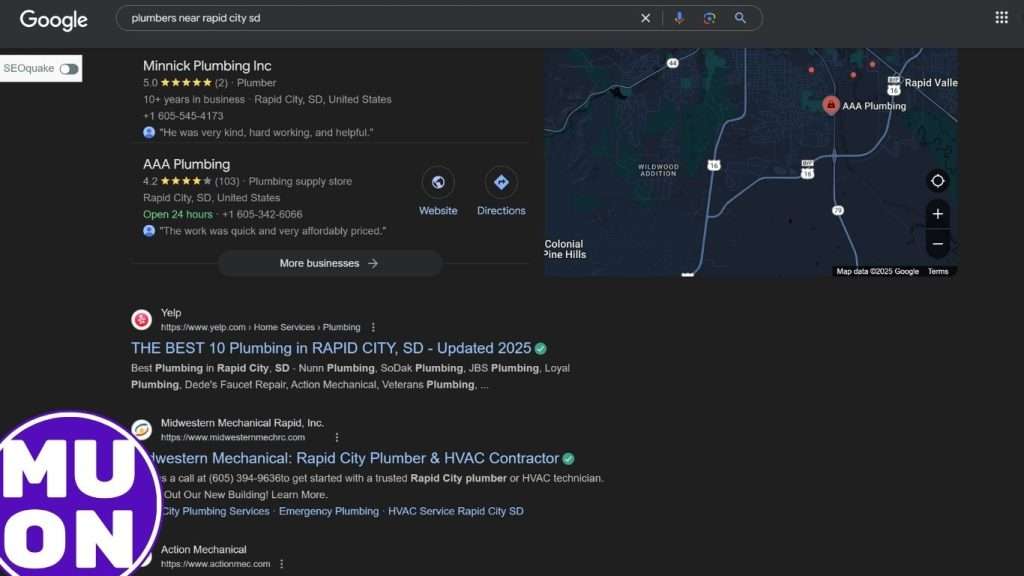1024x576 pixels.
Task: Visit AAA Plumbing Website icon
Action: point(438,182)
